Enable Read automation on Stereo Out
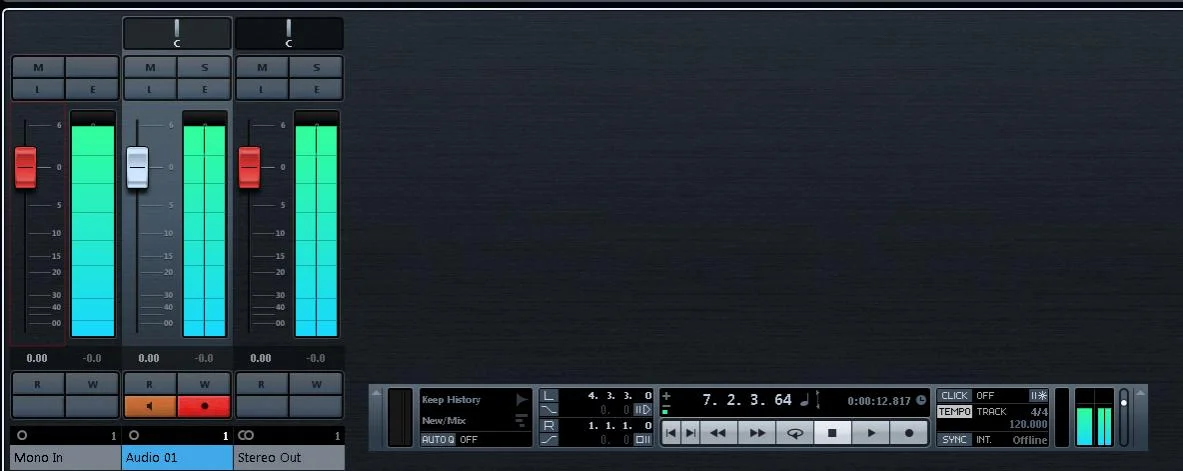The image size is (1183, 471). pos(262,384)
